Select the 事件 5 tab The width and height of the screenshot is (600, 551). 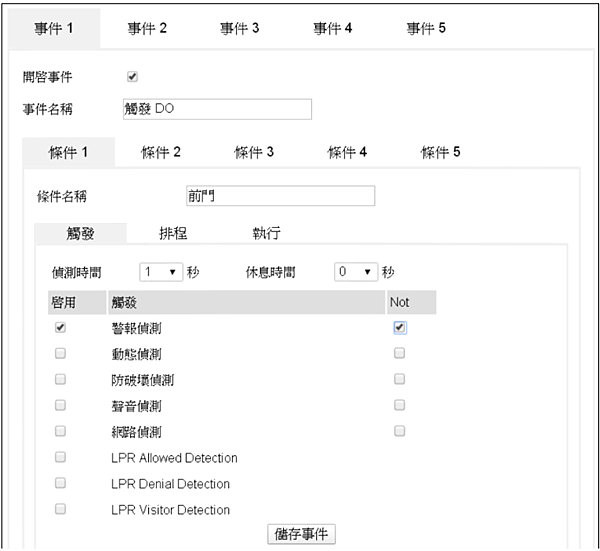(x=426, y=28)
